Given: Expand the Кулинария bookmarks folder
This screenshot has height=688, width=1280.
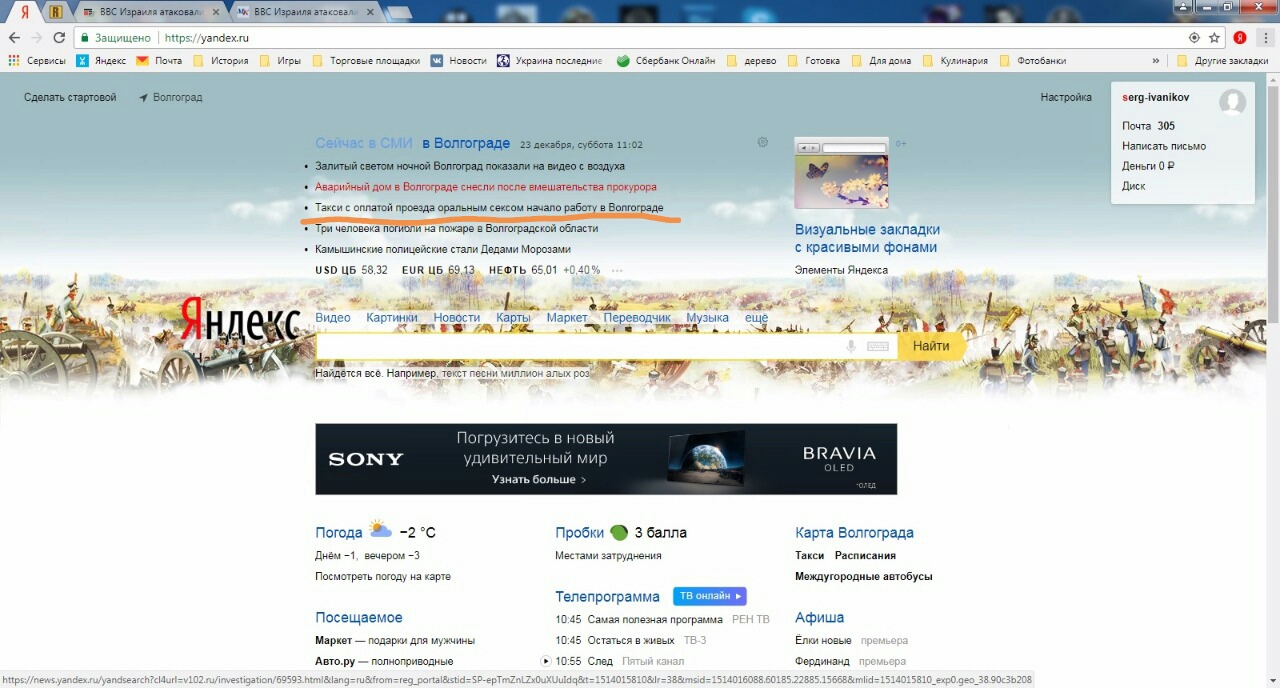Looking at the screenshot, I should tap(954, 61).
